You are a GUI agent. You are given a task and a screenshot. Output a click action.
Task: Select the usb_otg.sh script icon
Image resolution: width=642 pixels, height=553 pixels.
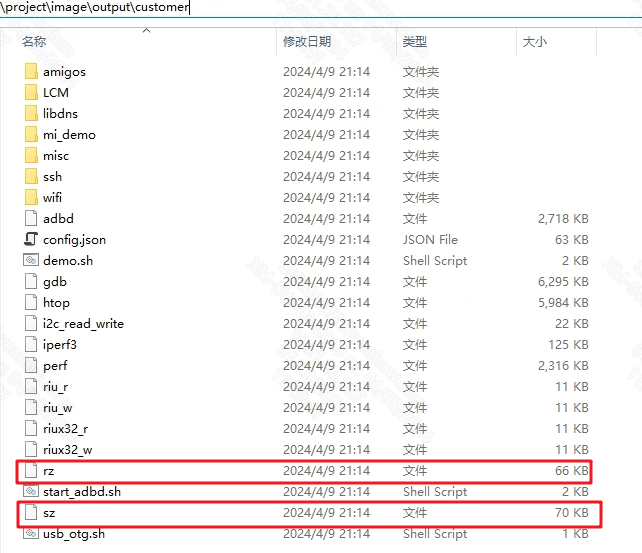point(31,533)
